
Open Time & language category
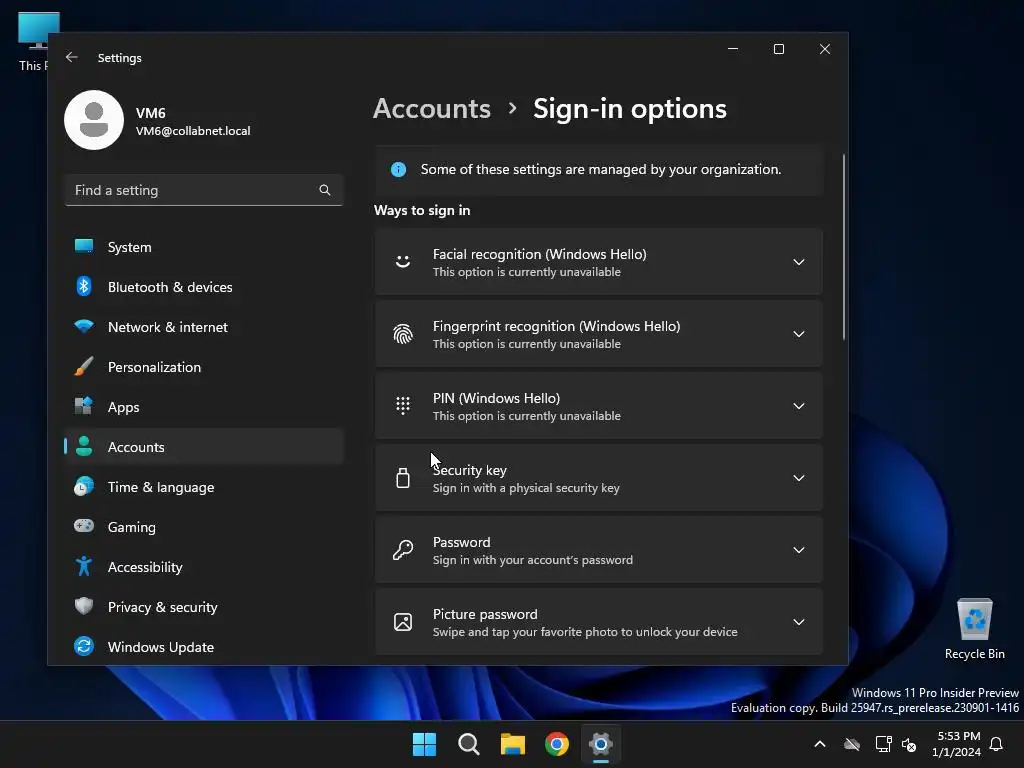(204, 487)
